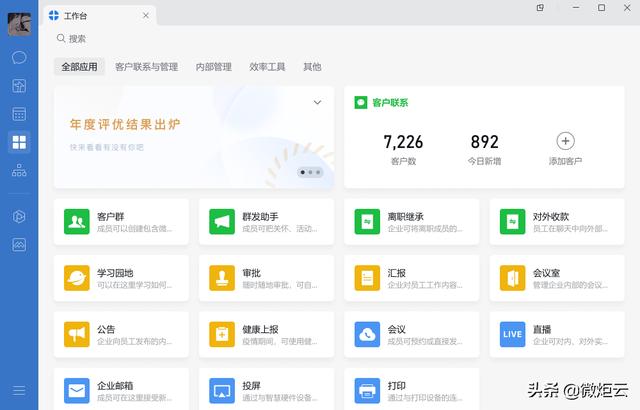Open the 打印 print app
This screenshot has width=640, height=410.
coord(411,389)
